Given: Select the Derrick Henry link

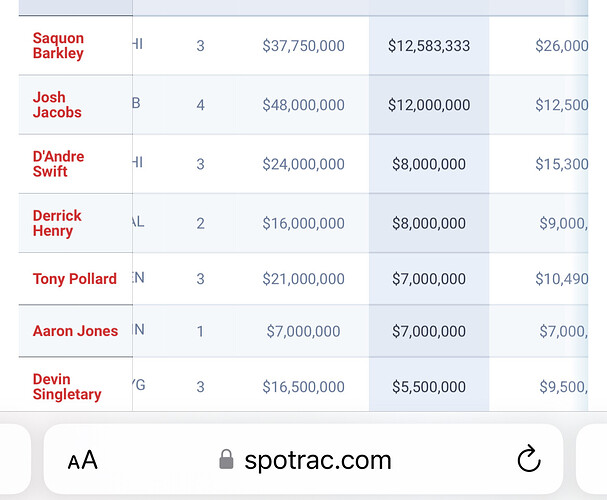Looking at the screenshot, I should pyautogui.click(x=57, y=223).
